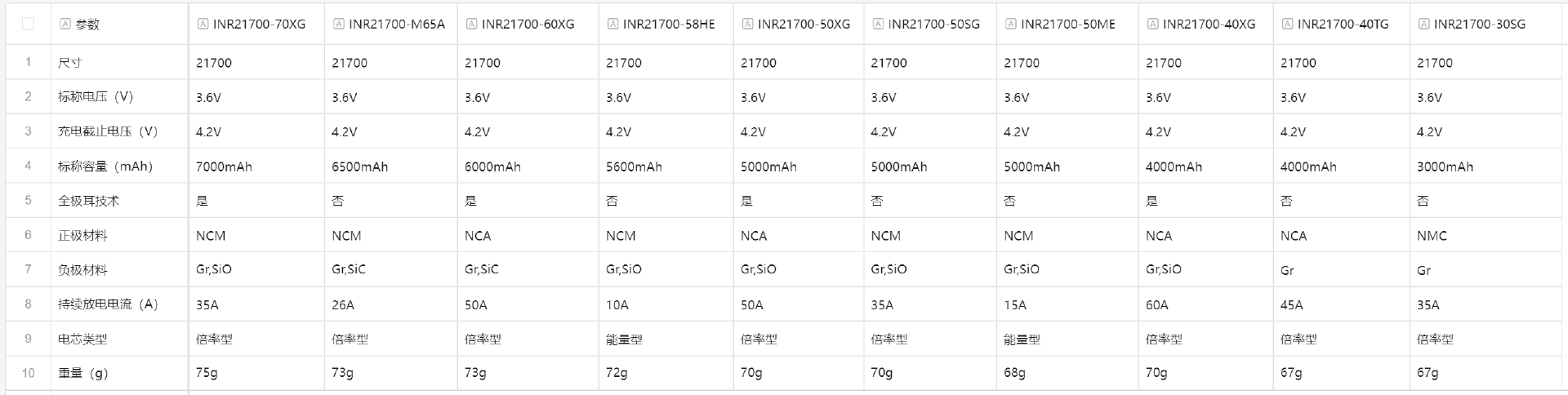Select the INR21700-30SG column header
1568x395 pixels.
[x=1479, y=24]
